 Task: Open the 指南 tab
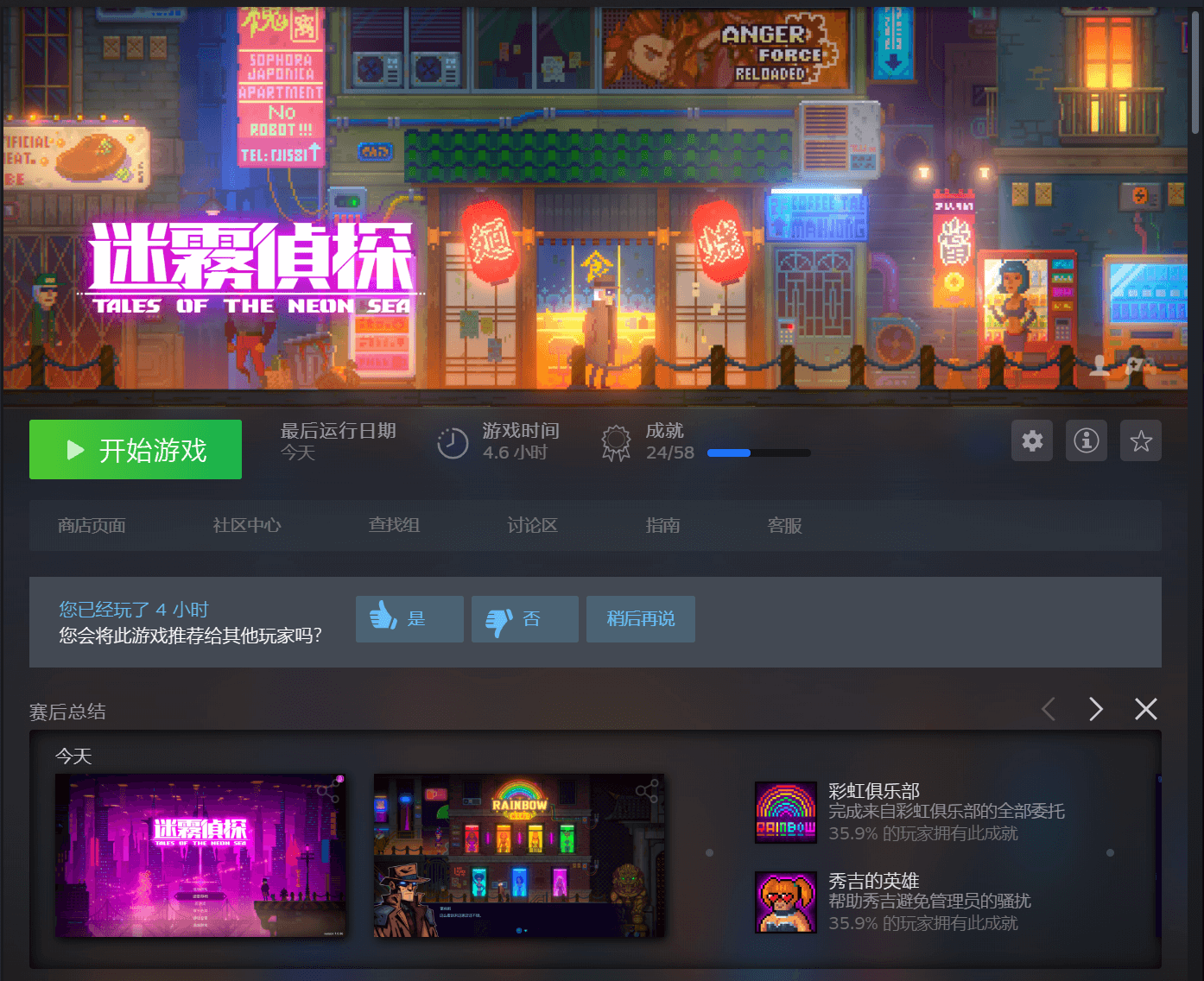point(662,525)
